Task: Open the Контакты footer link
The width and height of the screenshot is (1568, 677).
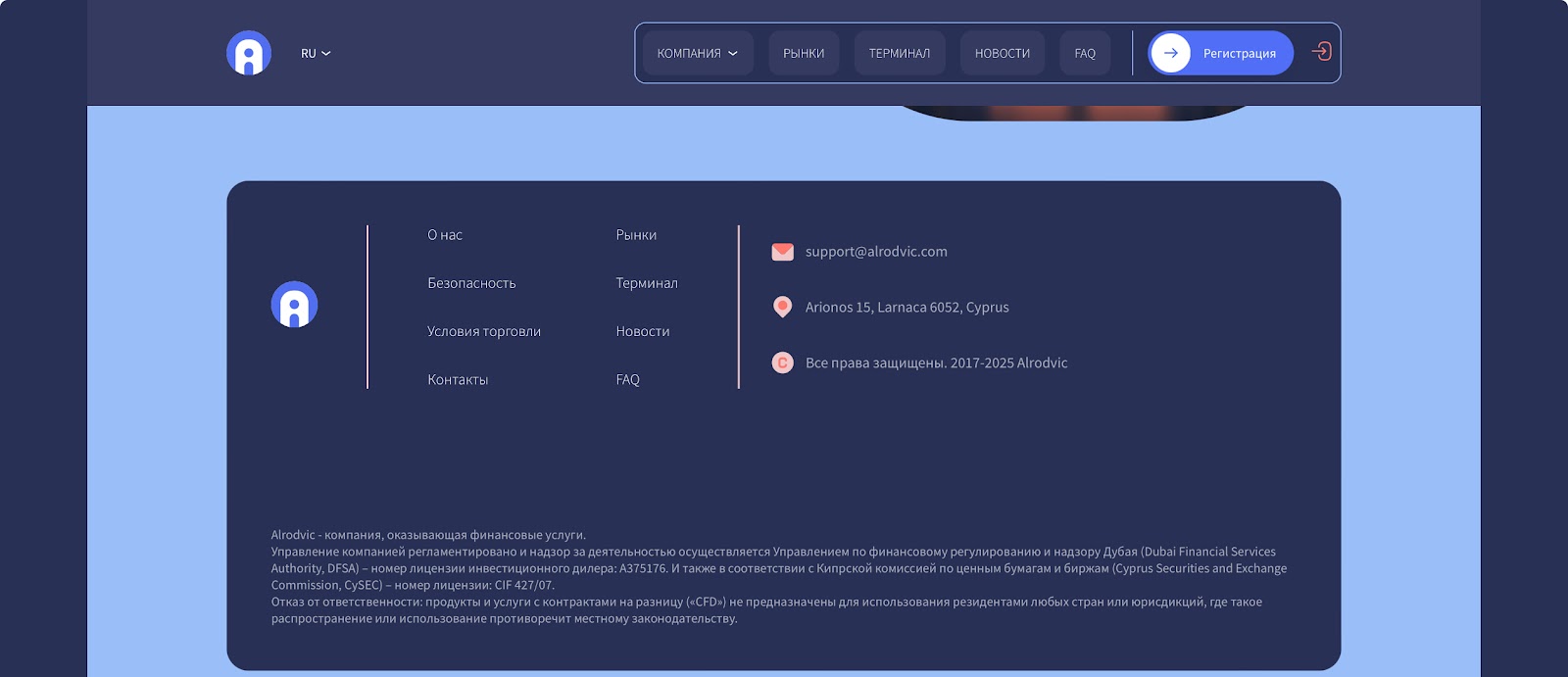Action: click(458, 380)
